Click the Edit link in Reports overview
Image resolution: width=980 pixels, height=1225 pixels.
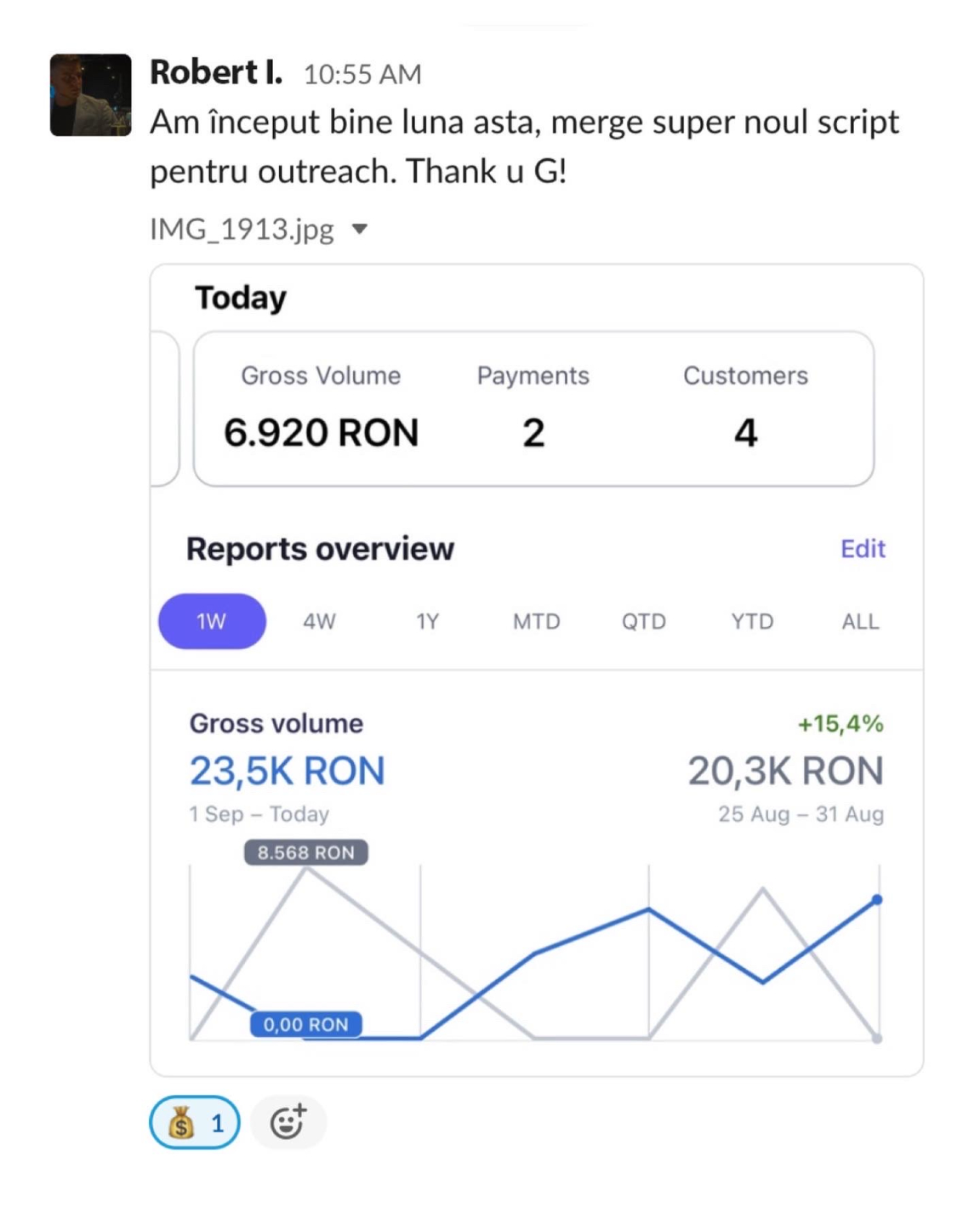[x=863, y=549]
